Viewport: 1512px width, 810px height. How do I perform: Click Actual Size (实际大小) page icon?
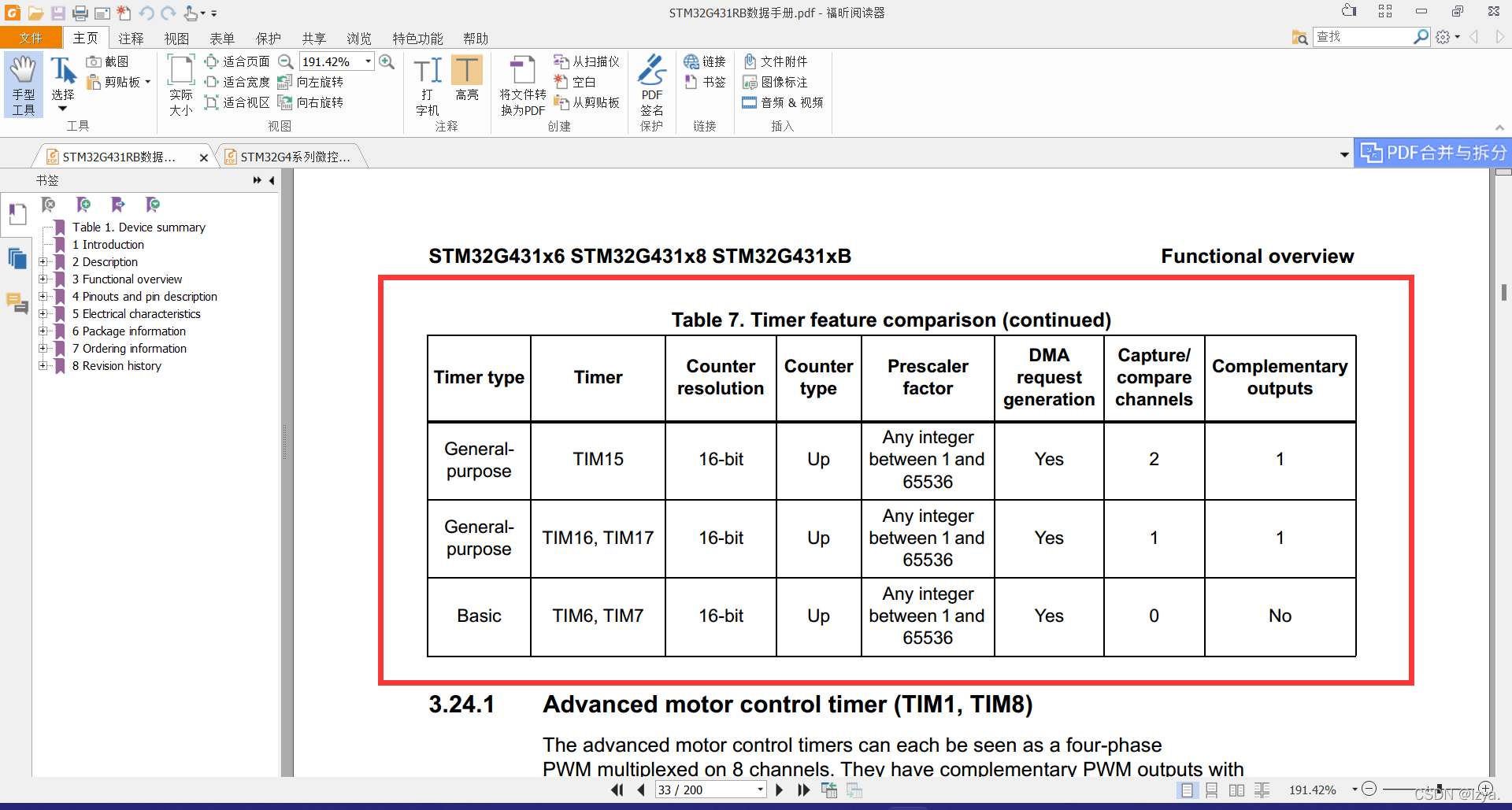pyautogui.click(x=181, y=85)
